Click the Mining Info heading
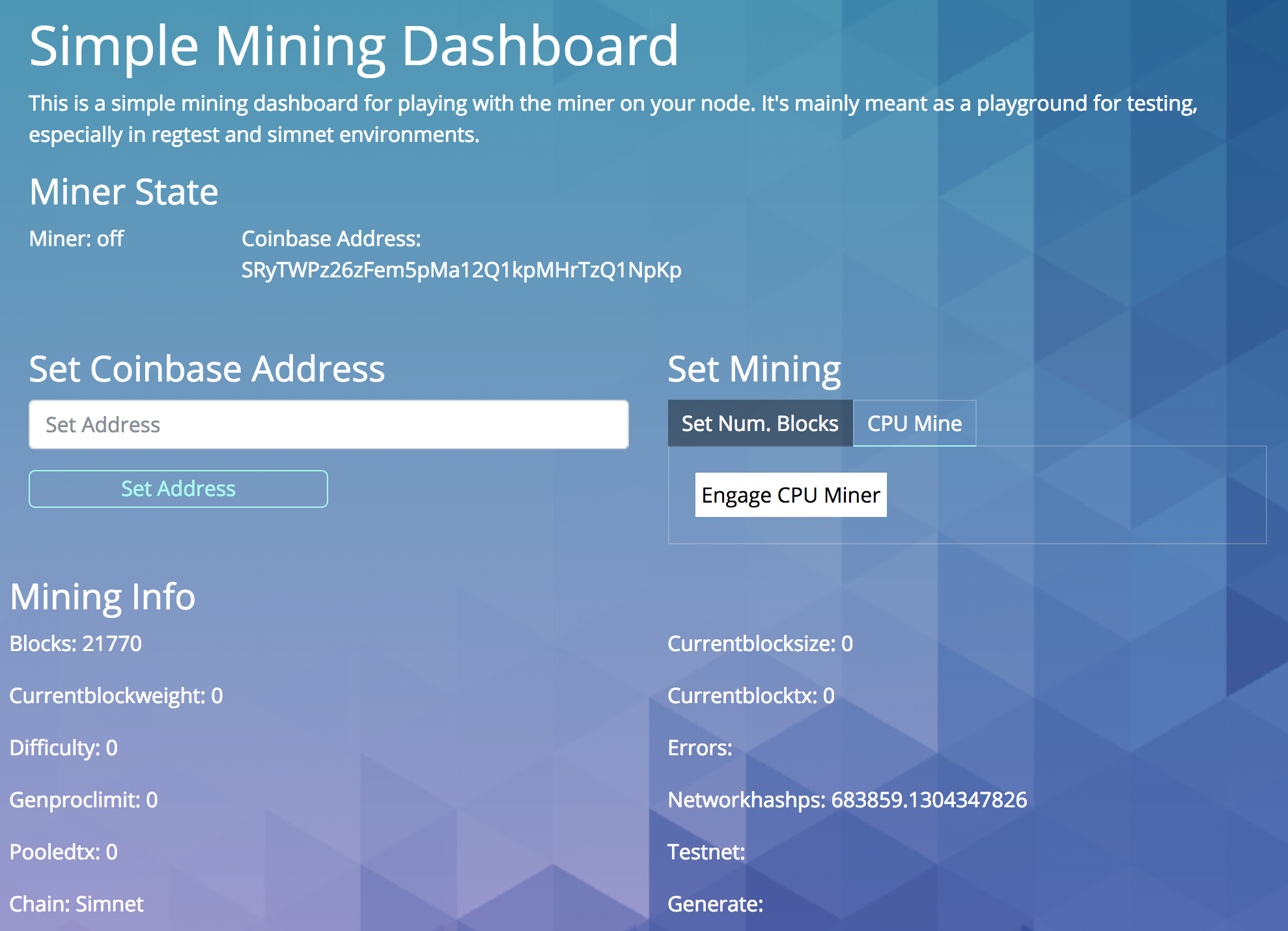Viewport: 1288px width, 931px height. pos(102,596)
